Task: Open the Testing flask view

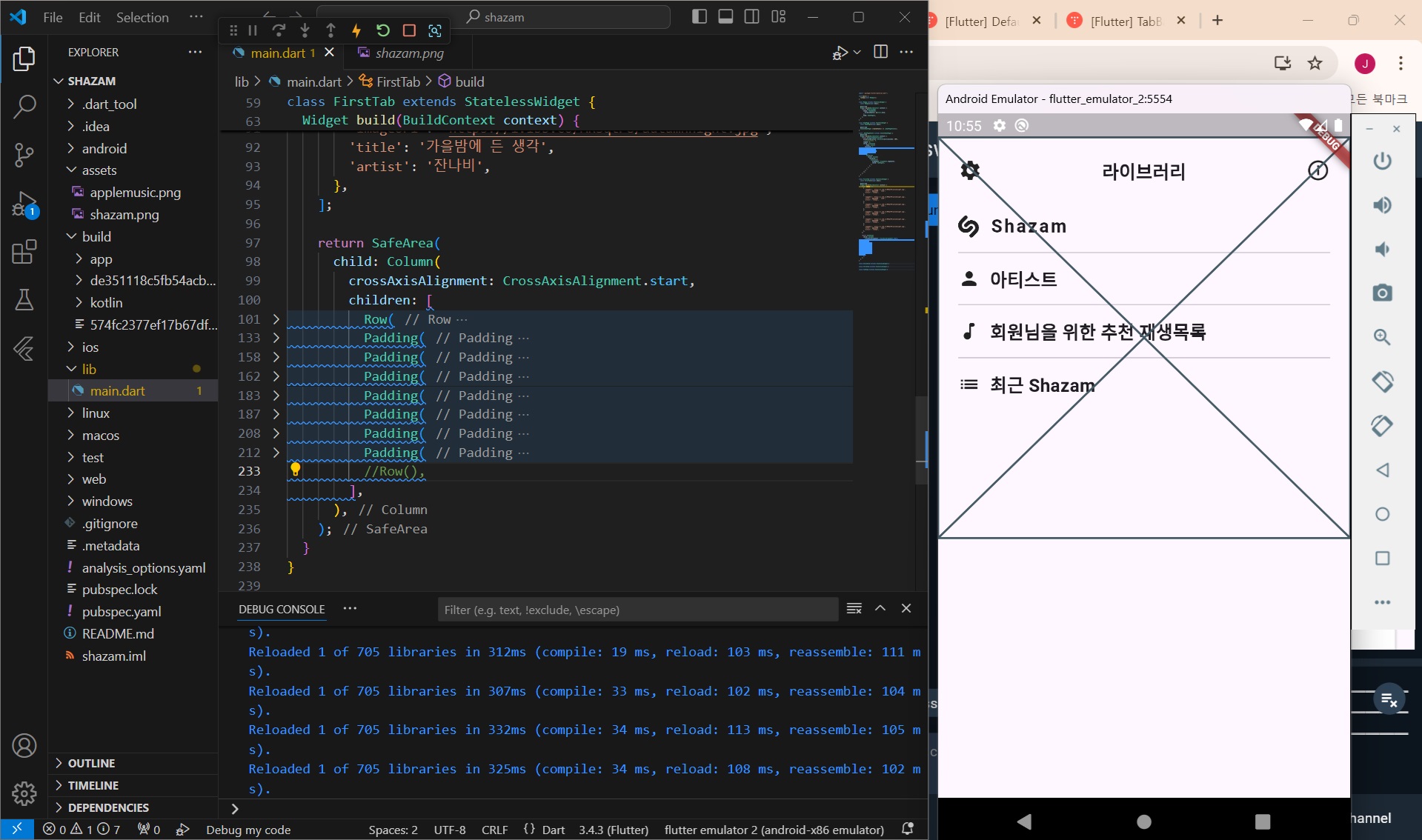Action: 24,300
